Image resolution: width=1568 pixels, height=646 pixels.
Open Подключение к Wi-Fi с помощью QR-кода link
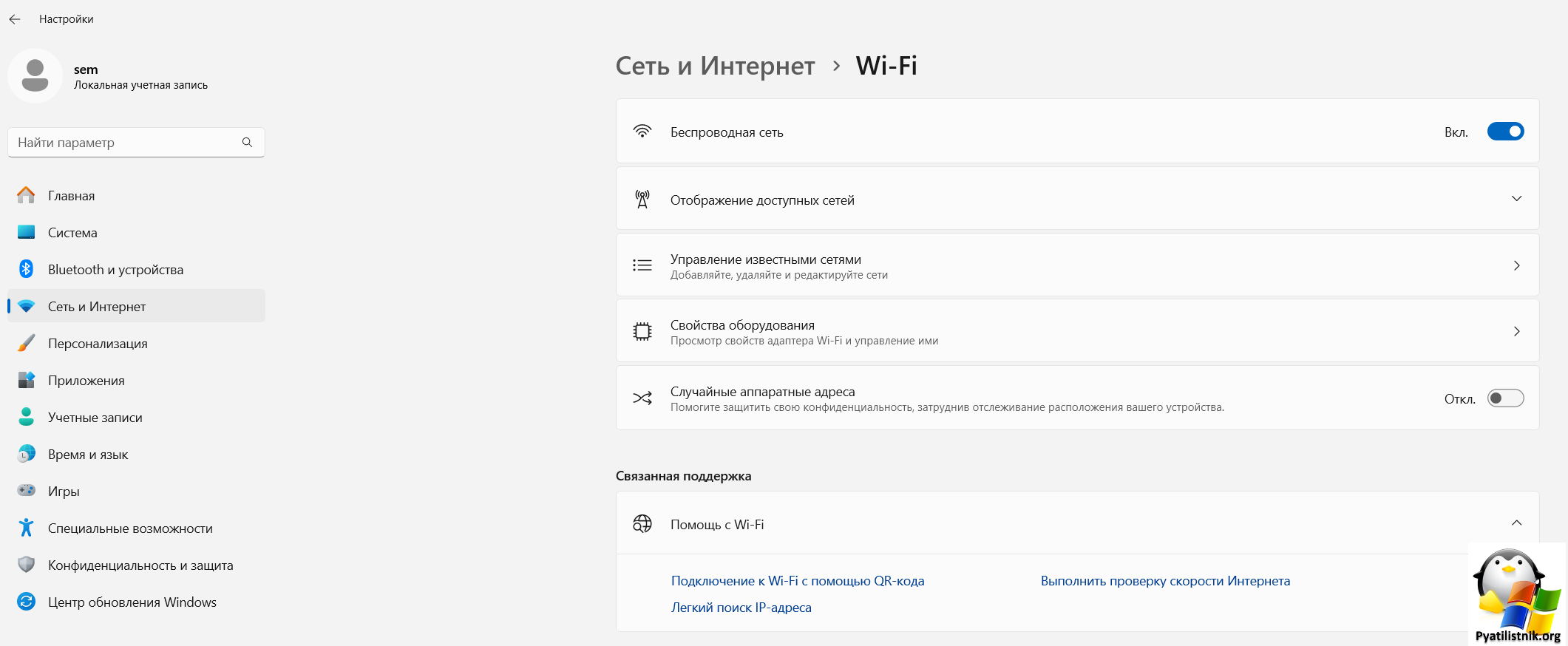point(798,581)
